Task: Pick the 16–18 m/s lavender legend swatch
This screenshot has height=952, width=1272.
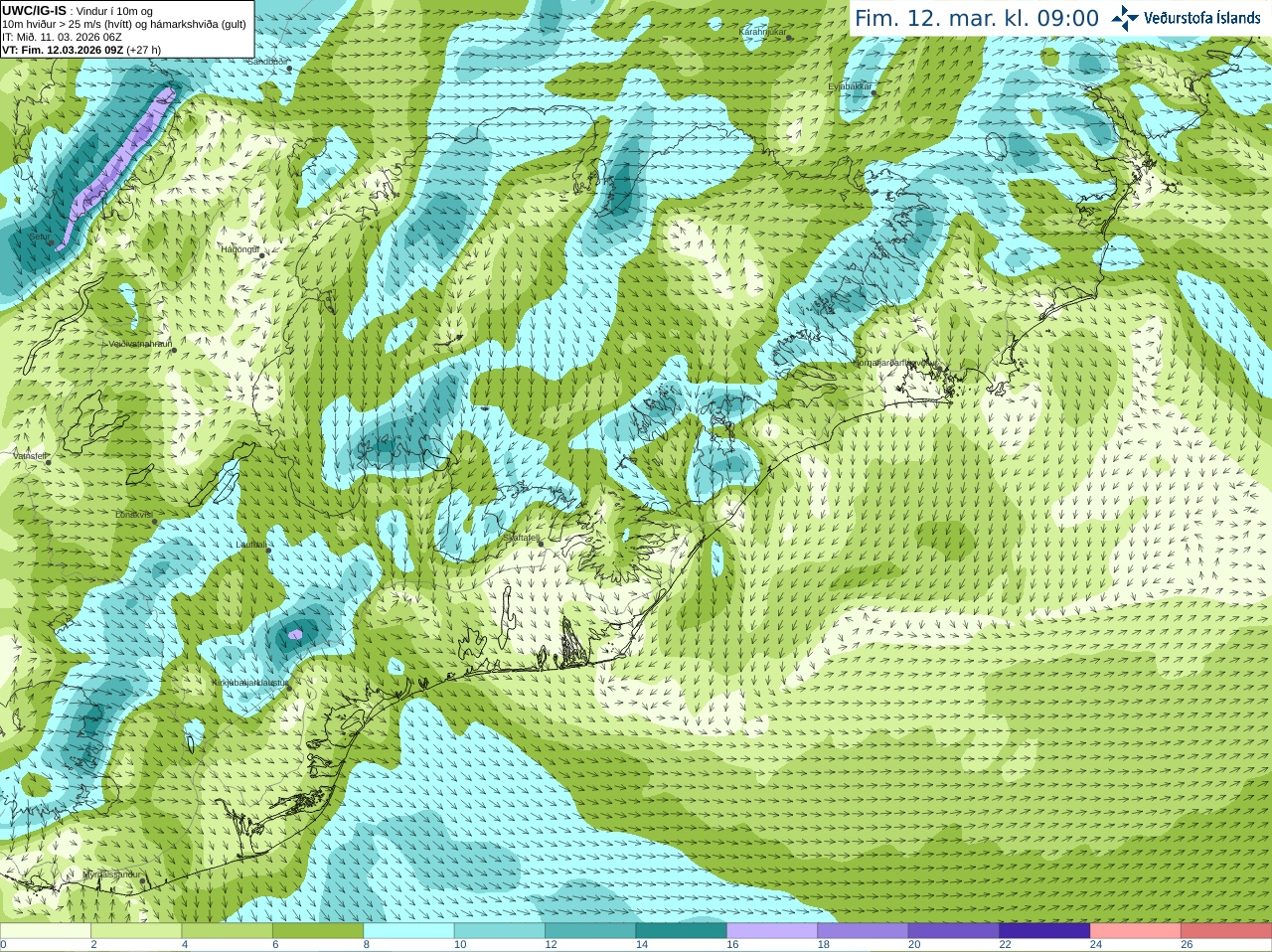Action: [x=772, y=931]
